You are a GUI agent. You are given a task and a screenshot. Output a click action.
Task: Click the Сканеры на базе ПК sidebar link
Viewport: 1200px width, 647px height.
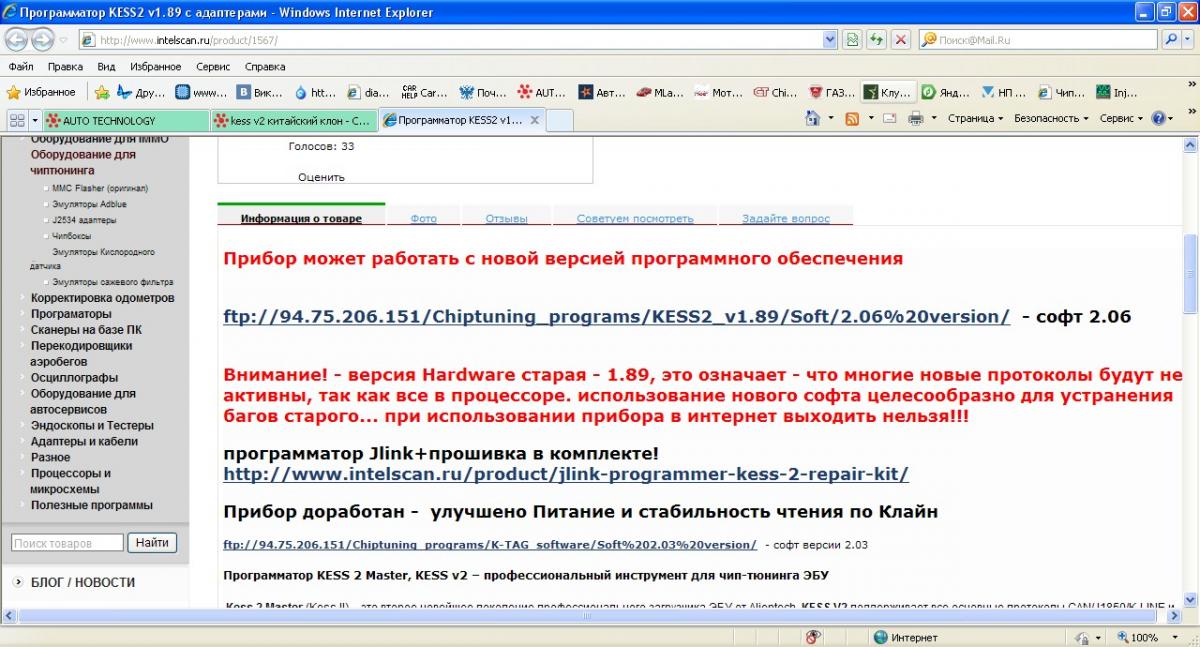[x=86, y=330]
